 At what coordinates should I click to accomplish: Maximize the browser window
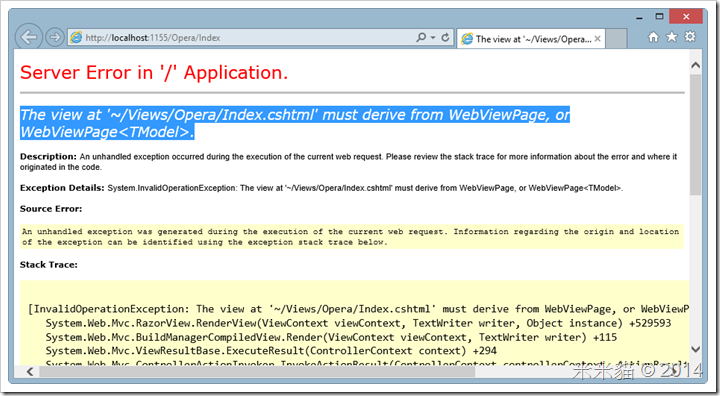click(x=659, y=17)
